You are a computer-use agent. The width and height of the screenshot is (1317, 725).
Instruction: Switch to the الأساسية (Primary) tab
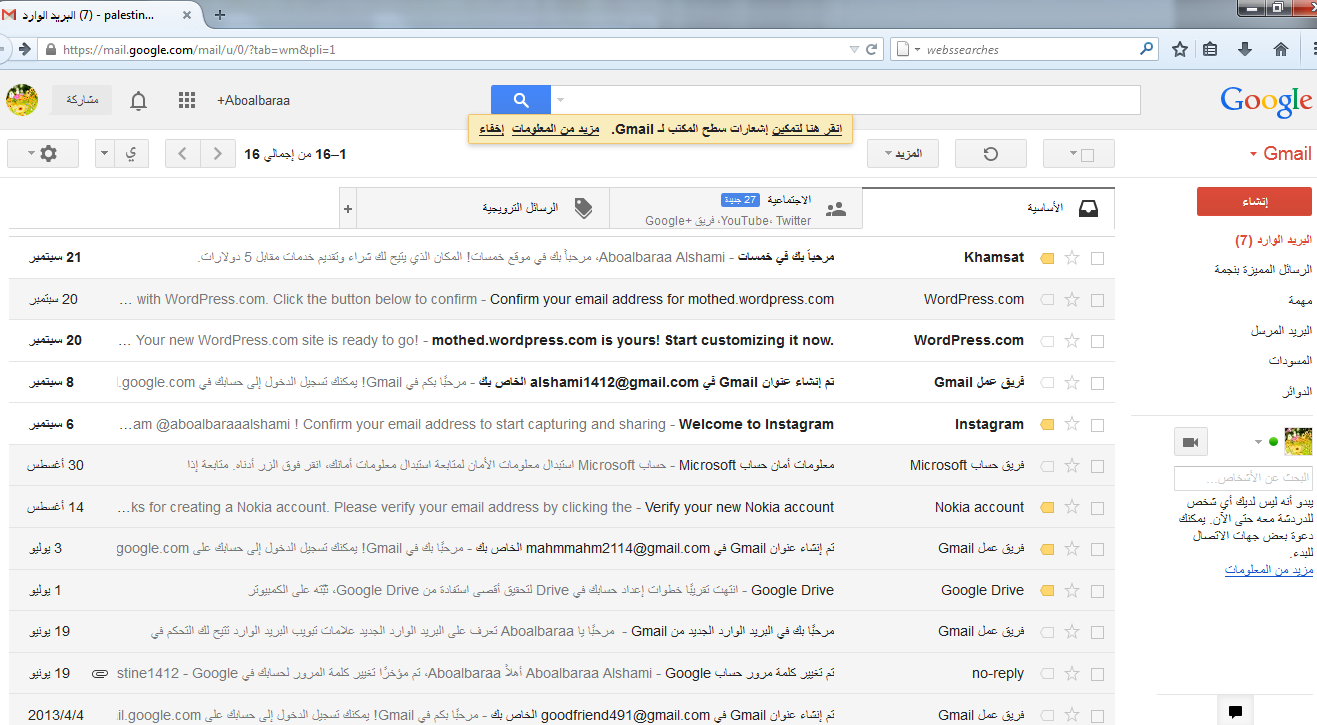(988, 208)
